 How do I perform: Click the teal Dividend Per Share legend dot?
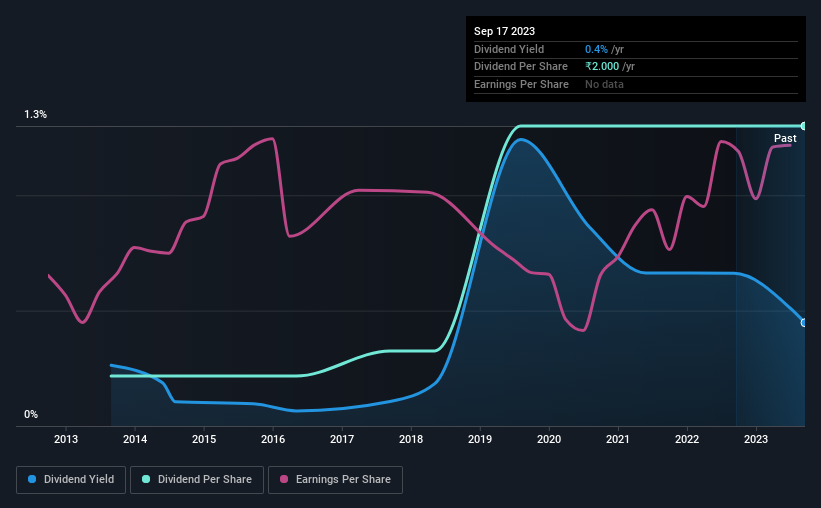[x=146, y=479]
